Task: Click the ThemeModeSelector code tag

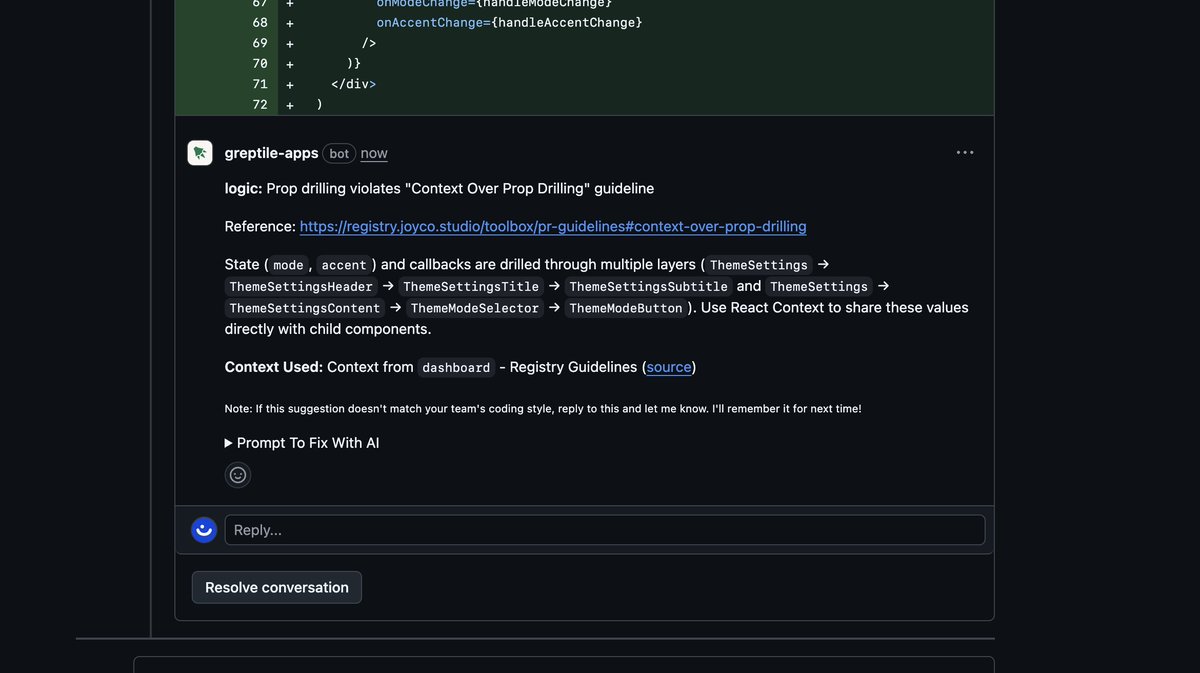Action: coord(475,308)
